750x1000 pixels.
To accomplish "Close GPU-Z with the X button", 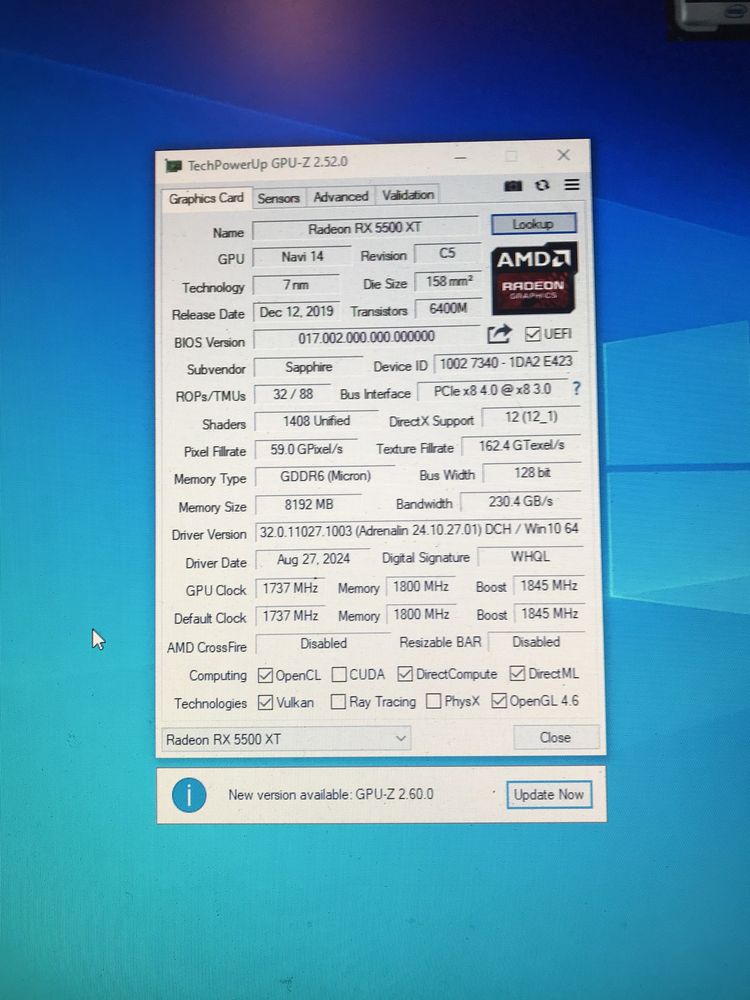I will coord(563,155).
